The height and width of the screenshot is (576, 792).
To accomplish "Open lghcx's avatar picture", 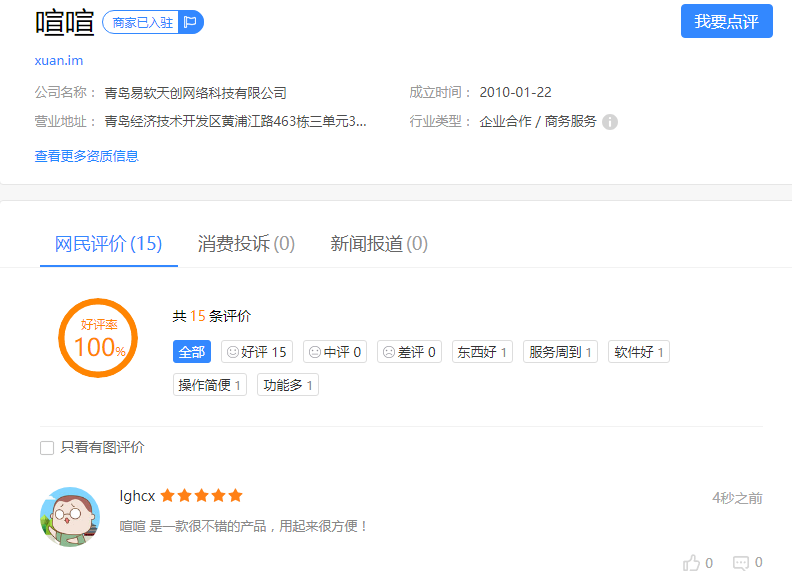I will 70,517.
